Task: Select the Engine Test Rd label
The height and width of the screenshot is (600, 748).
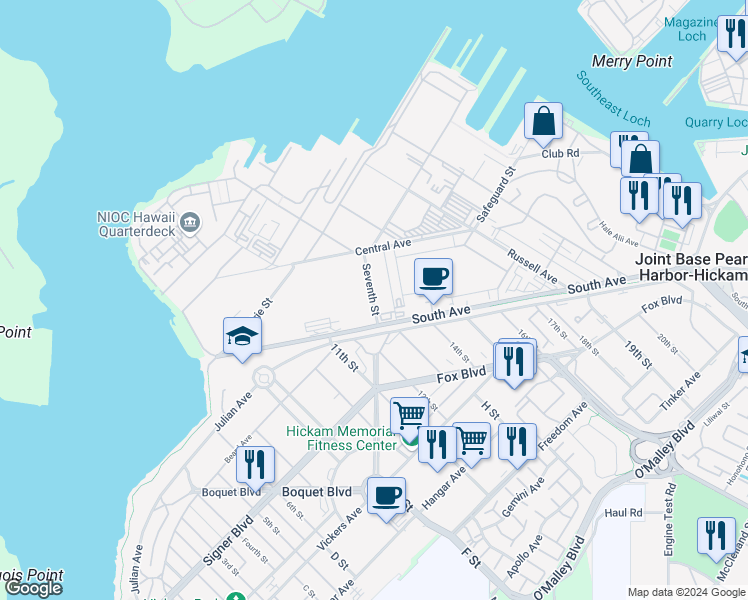Action: point(670,519)
